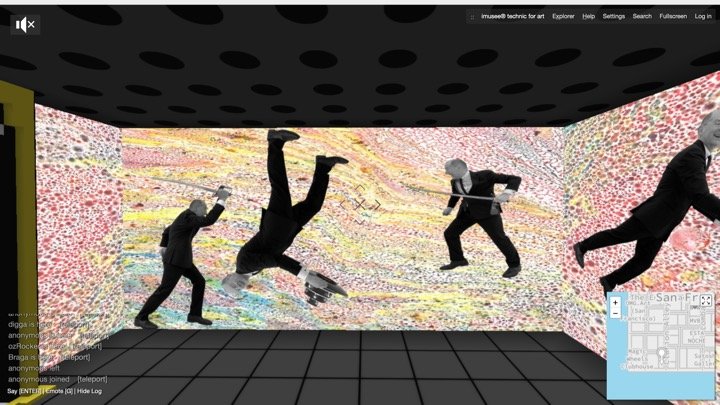The height and width of the screenshot is (405, 720).
Task: Unmute sound with the speaker icon
Action: pos(25,24)
